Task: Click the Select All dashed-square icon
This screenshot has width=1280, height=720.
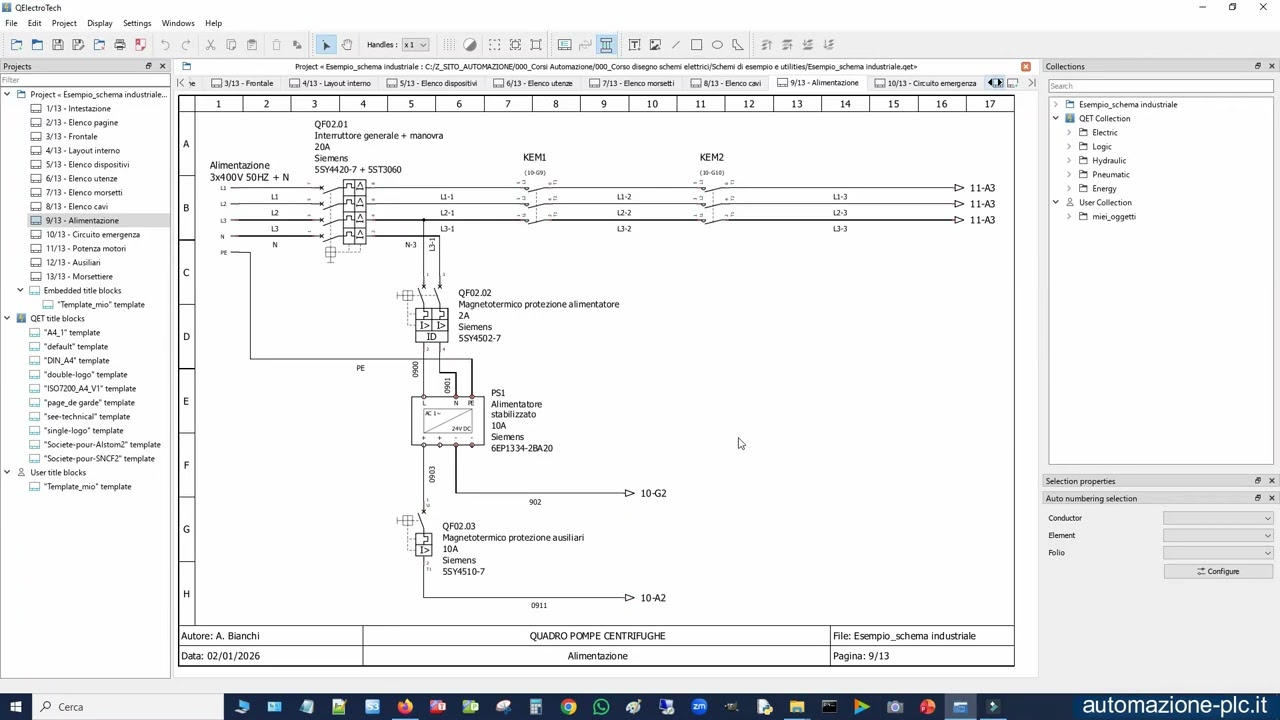Action: coord(495,44)
